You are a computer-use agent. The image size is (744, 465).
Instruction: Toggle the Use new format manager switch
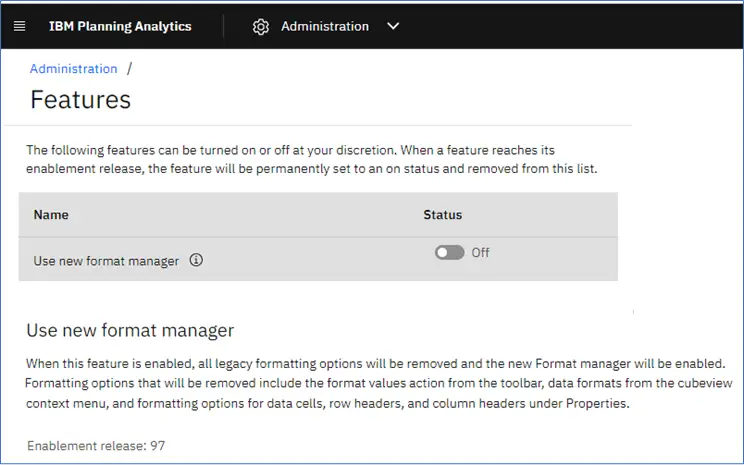(x=449, y=252)
